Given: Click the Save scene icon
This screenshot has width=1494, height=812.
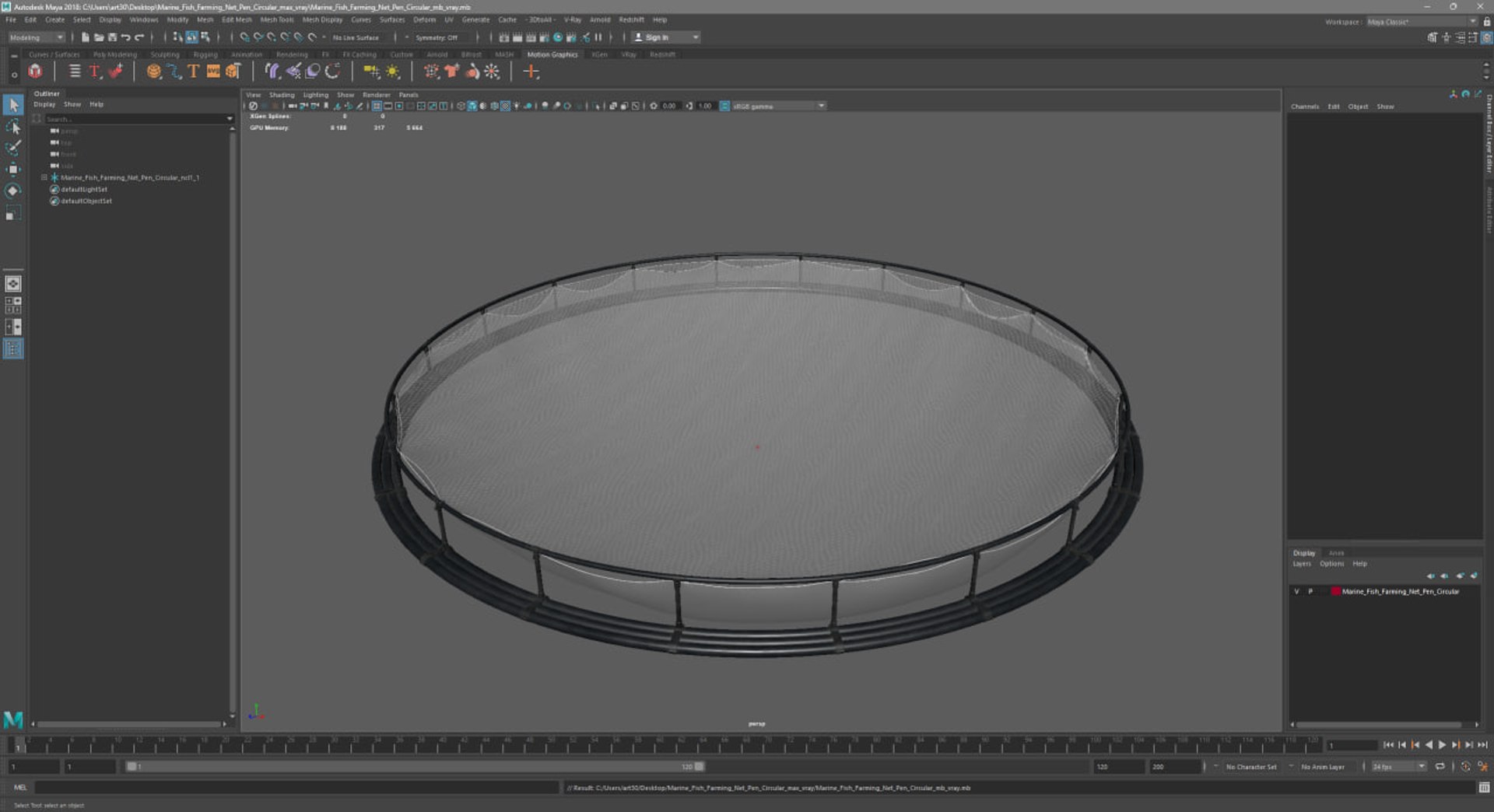Looking at the screenshot, I should pos(113,37).
